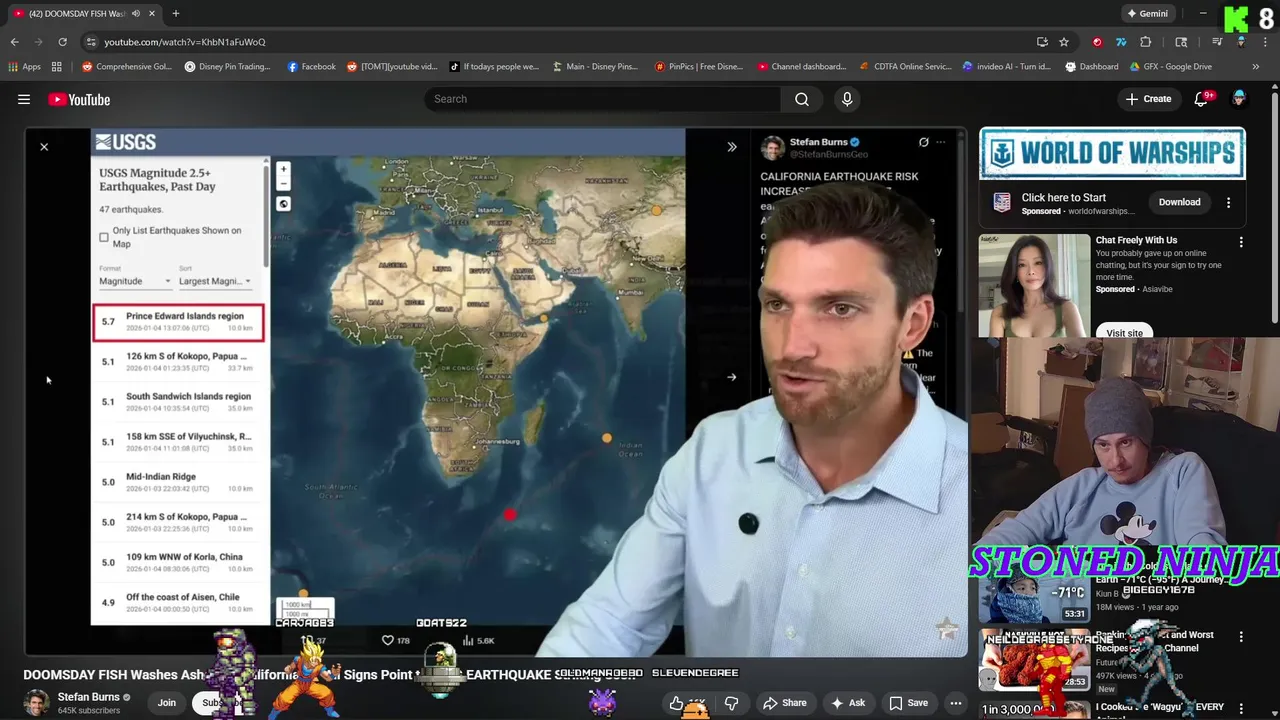
Task: Select the Mid-Indian Ridge earthquake entry
Action: click(179, 482)
